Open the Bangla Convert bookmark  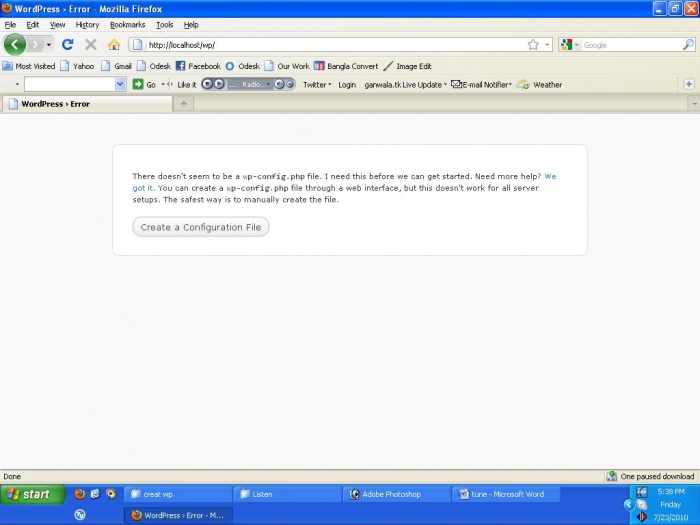tap(346, 66)
